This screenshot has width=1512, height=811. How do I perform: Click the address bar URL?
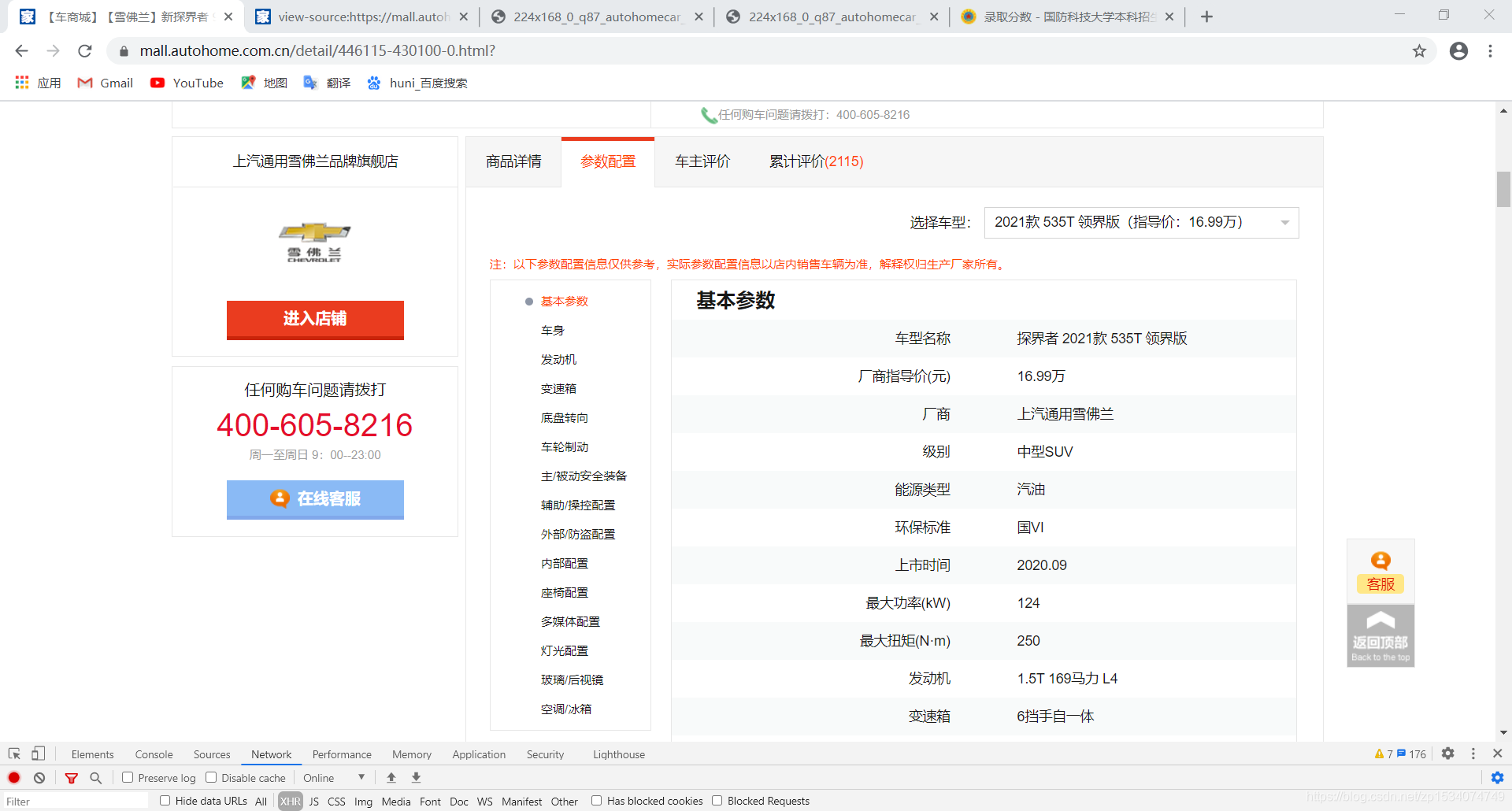317,51
